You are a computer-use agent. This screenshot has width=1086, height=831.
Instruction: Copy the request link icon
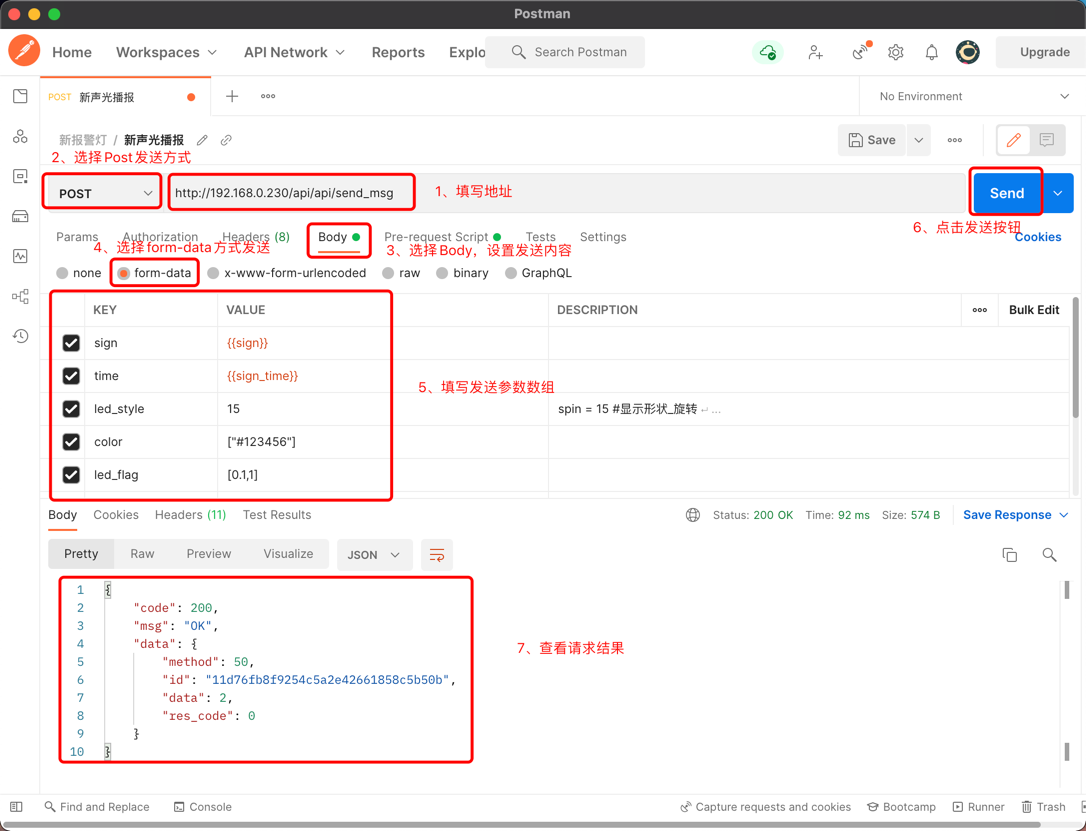coord(226,140)
